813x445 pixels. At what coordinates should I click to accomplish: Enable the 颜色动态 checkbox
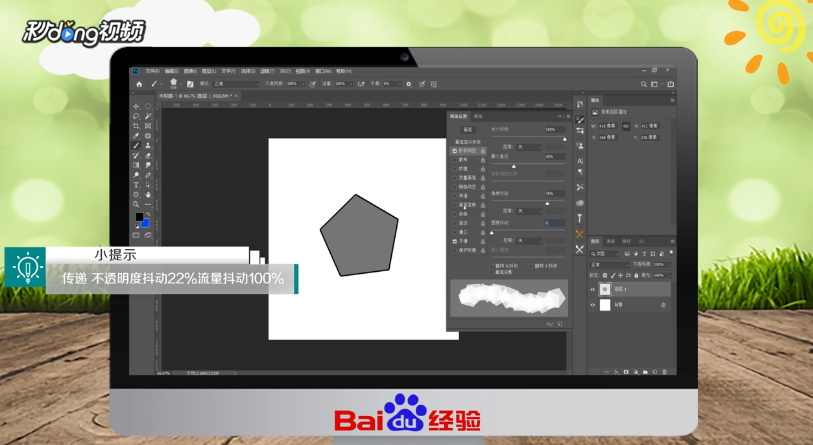pos(455,187)
